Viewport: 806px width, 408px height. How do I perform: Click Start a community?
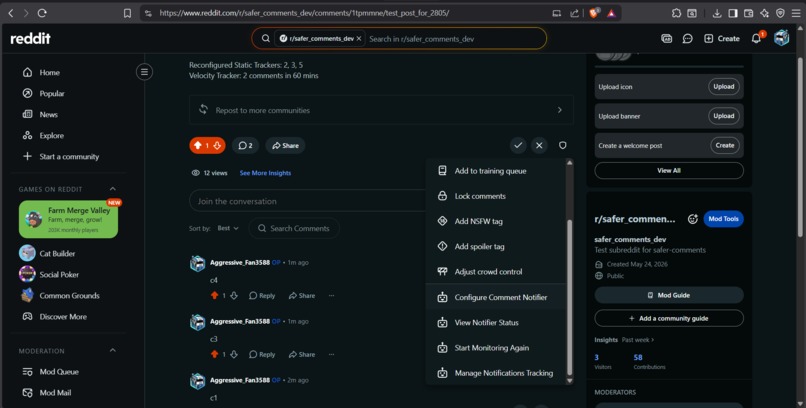click(x=67, y=157)
